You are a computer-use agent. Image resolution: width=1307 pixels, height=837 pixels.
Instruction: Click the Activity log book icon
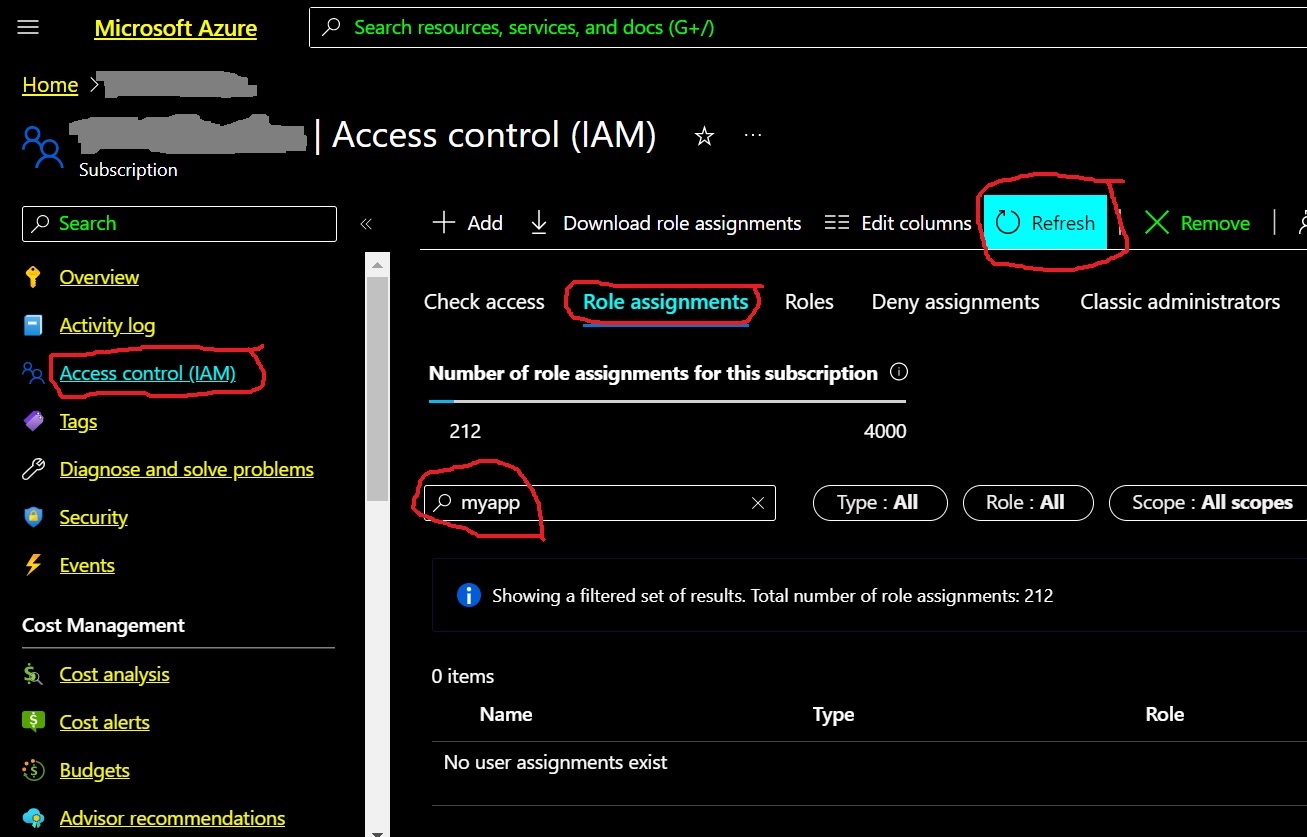click(x=33, y=325)
